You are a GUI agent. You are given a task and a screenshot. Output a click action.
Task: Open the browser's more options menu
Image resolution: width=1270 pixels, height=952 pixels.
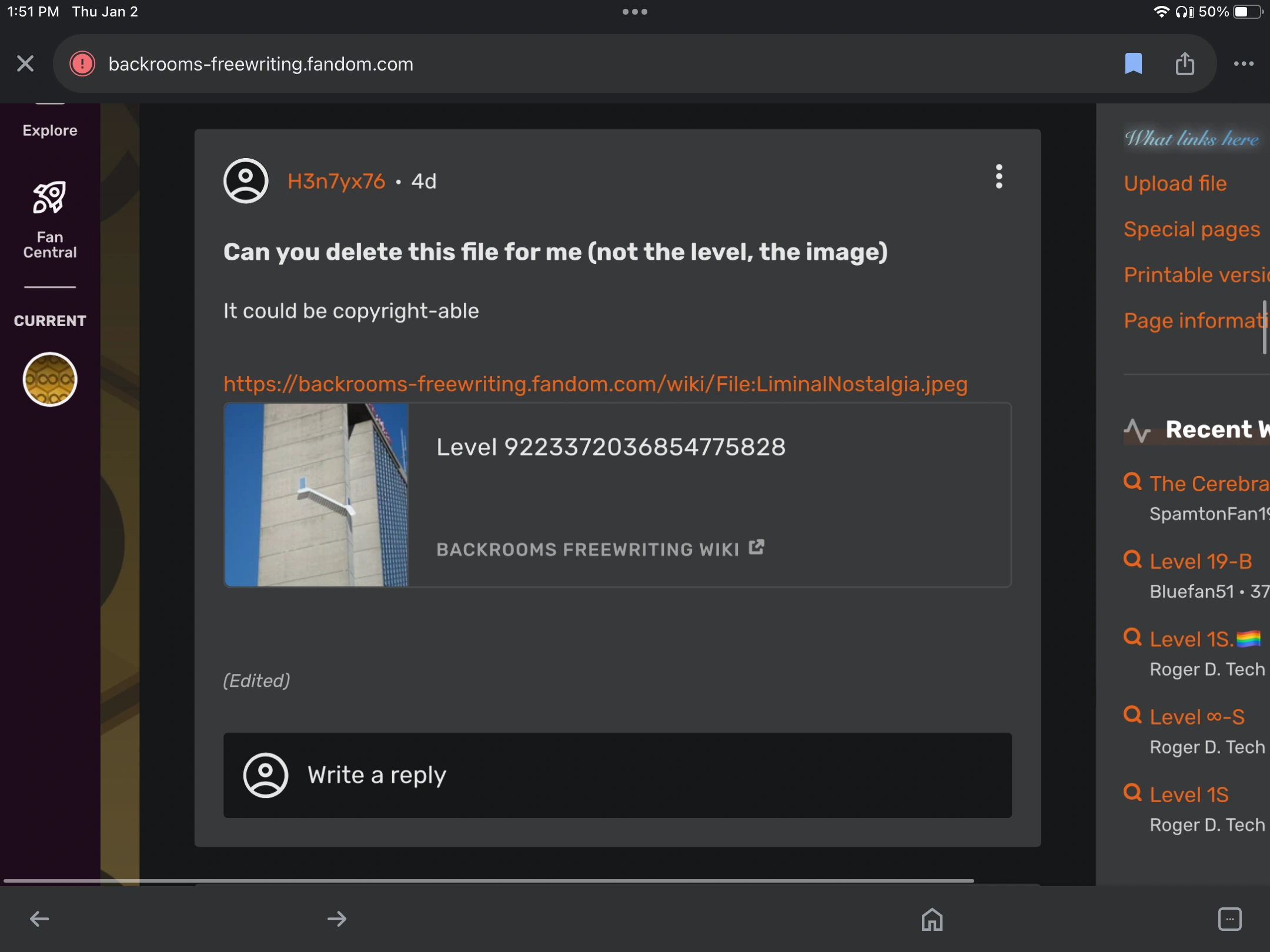(1244, 63)
